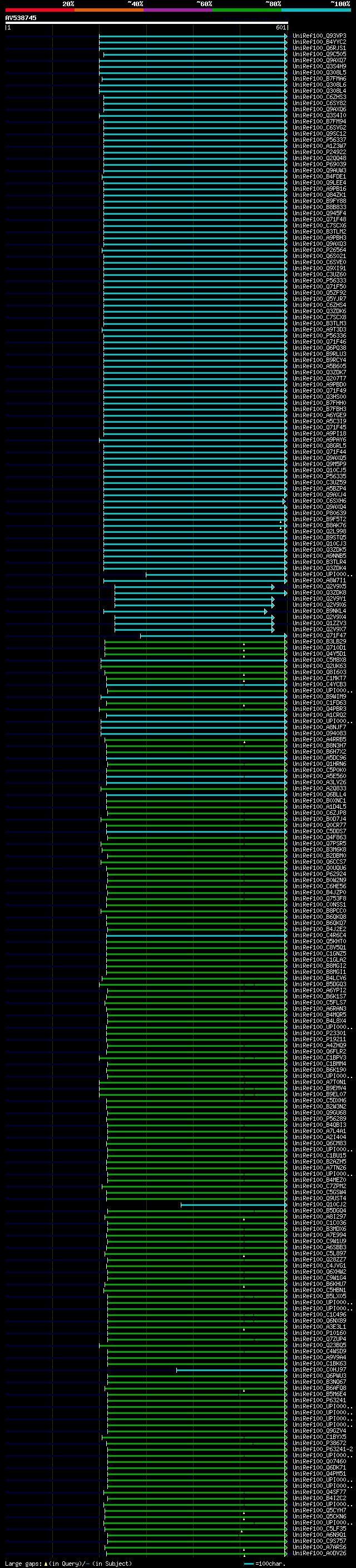
Task: Click label UniRef100_Q2UK63
Action: (319, 666)
